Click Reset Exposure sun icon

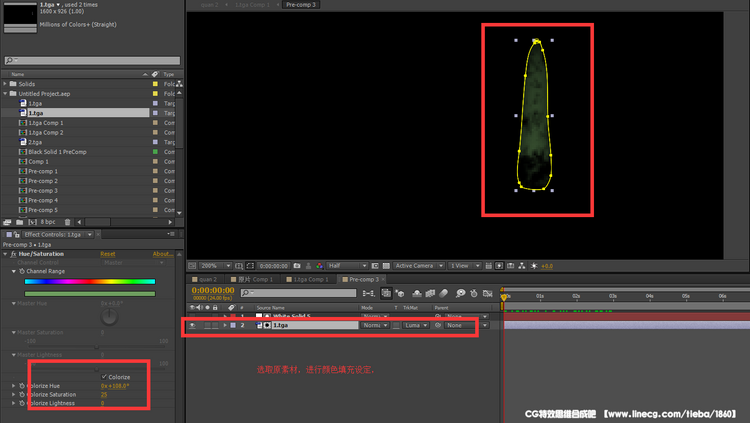(534, 266)
